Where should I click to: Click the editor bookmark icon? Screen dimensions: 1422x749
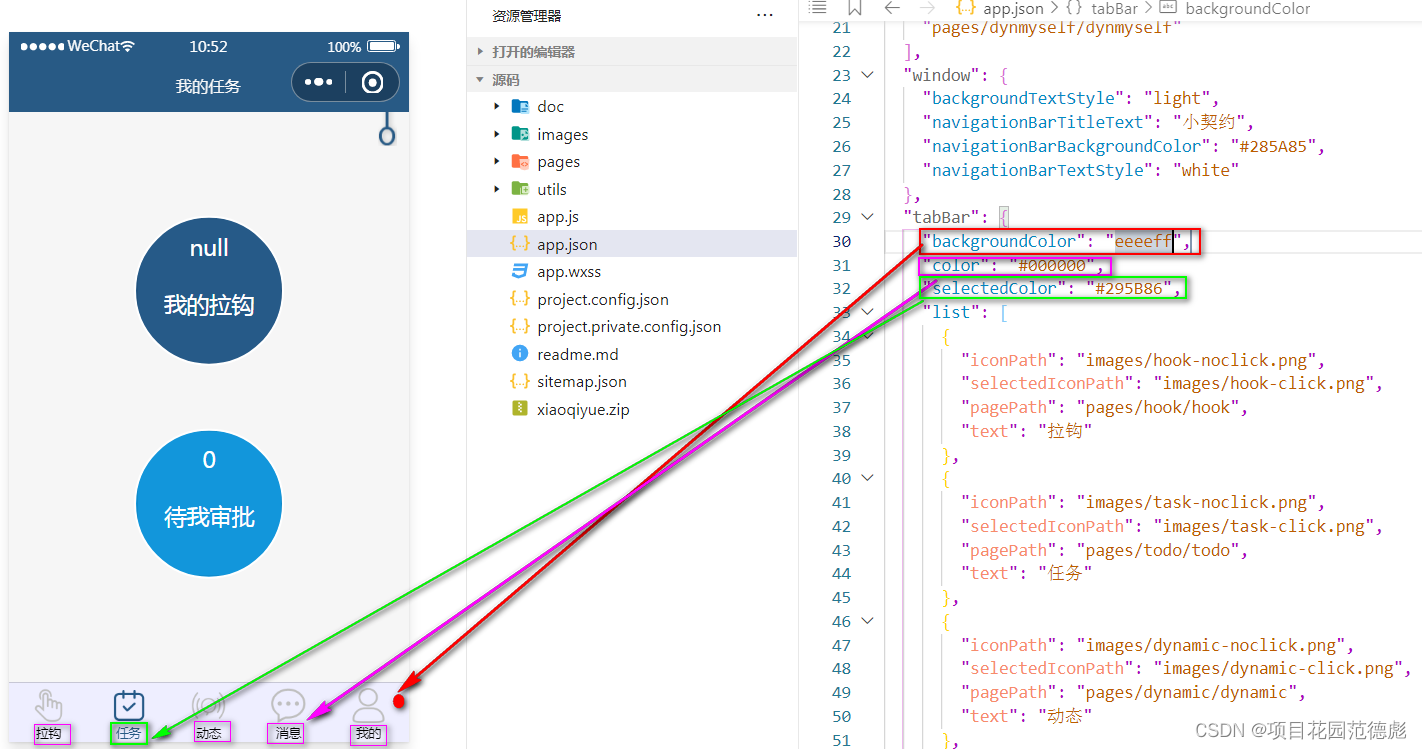pyautogui.click(x=855, y=8)
